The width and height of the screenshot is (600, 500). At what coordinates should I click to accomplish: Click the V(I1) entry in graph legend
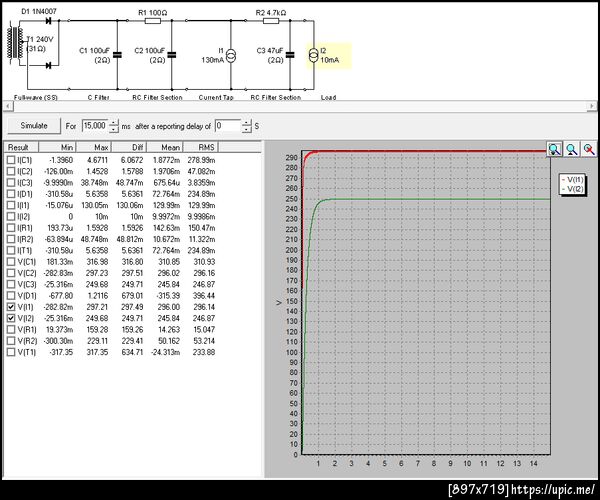pyautogui.click(x=572, y=179)
